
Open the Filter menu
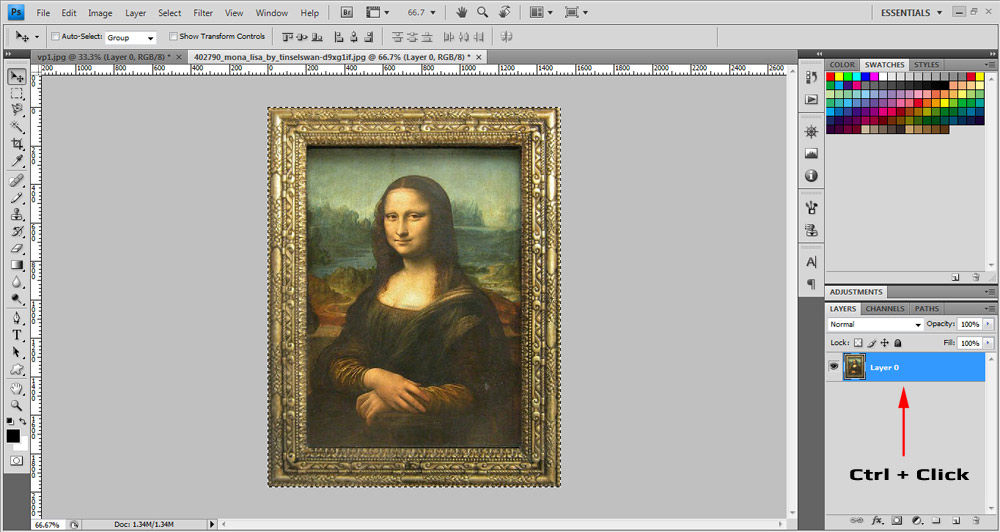[203, 13]
